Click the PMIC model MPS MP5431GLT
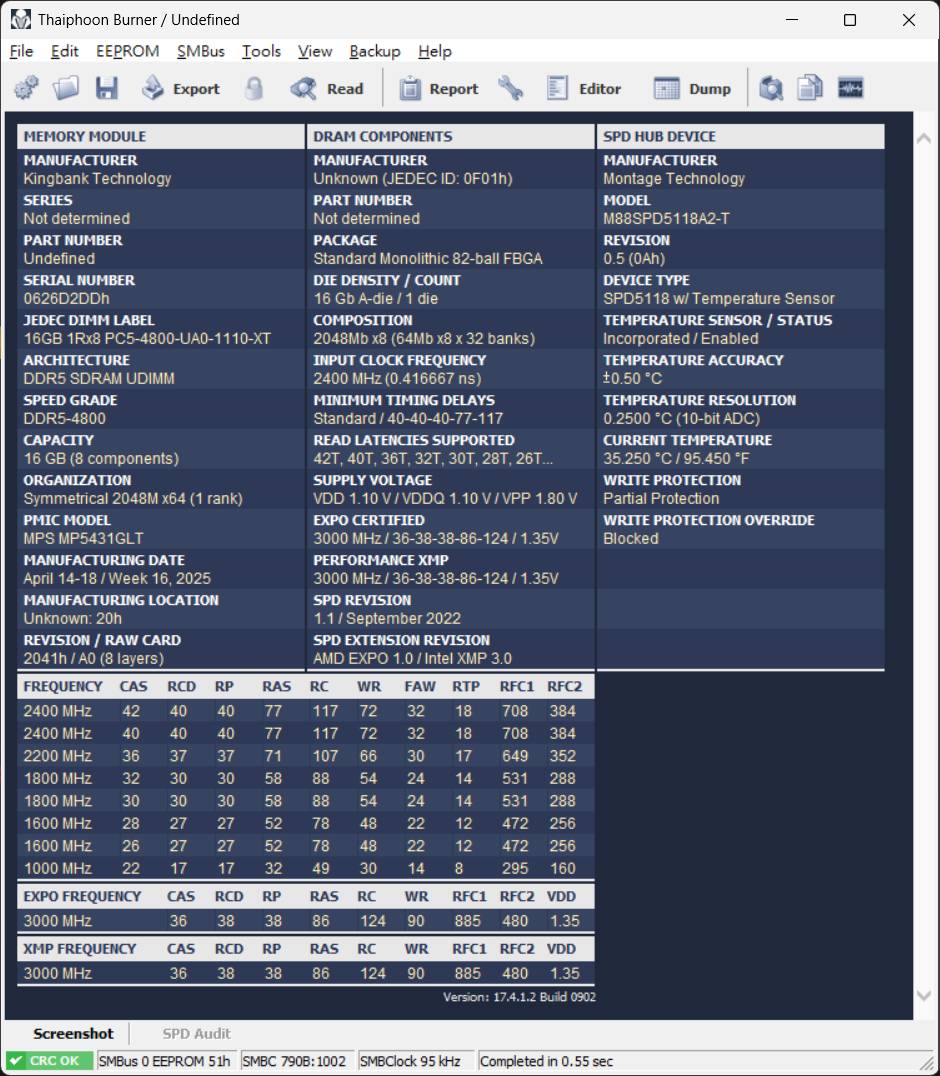 [x=84, y=538]
